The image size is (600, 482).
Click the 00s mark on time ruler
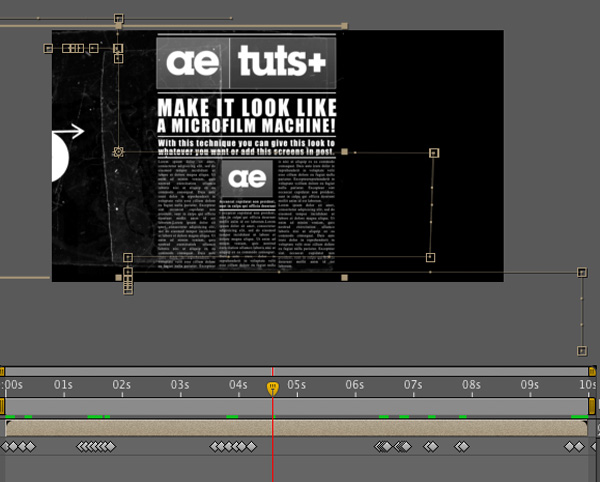pyautogui.click(x=13, y=384)
